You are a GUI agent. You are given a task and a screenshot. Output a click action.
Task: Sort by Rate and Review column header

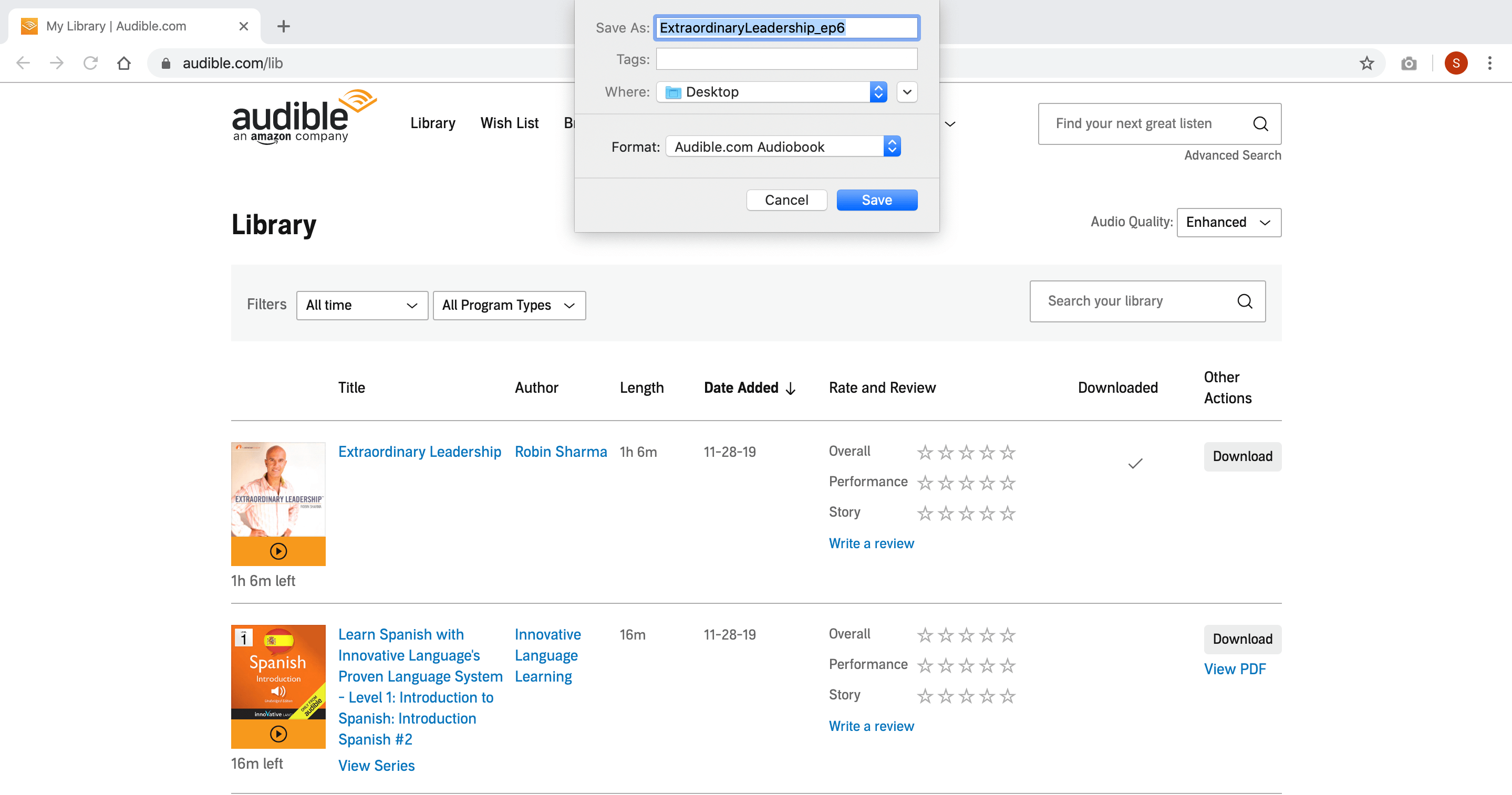[882, 388]
